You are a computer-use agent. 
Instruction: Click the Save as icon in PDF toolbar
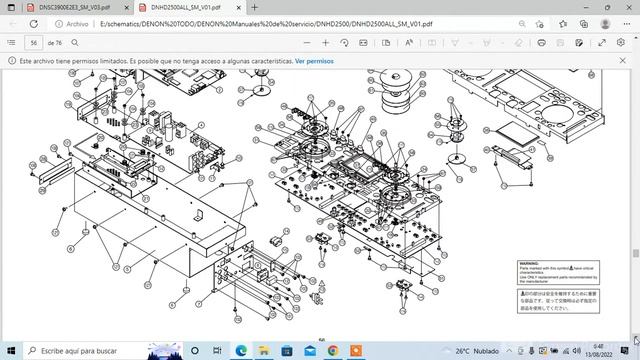click(x=579, y=42)
